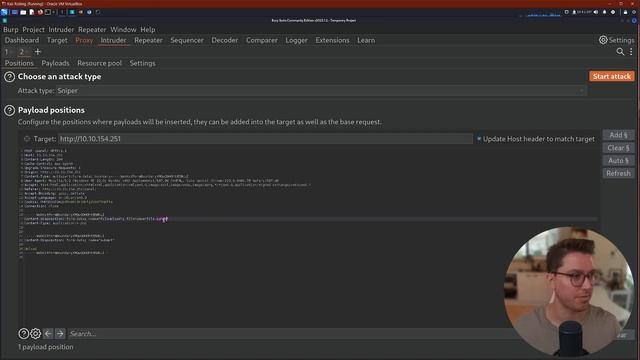The height and width of the screenshot is (360, 640).
Task: Switch to the Comparer tab
Action: [x=262, y=40]
